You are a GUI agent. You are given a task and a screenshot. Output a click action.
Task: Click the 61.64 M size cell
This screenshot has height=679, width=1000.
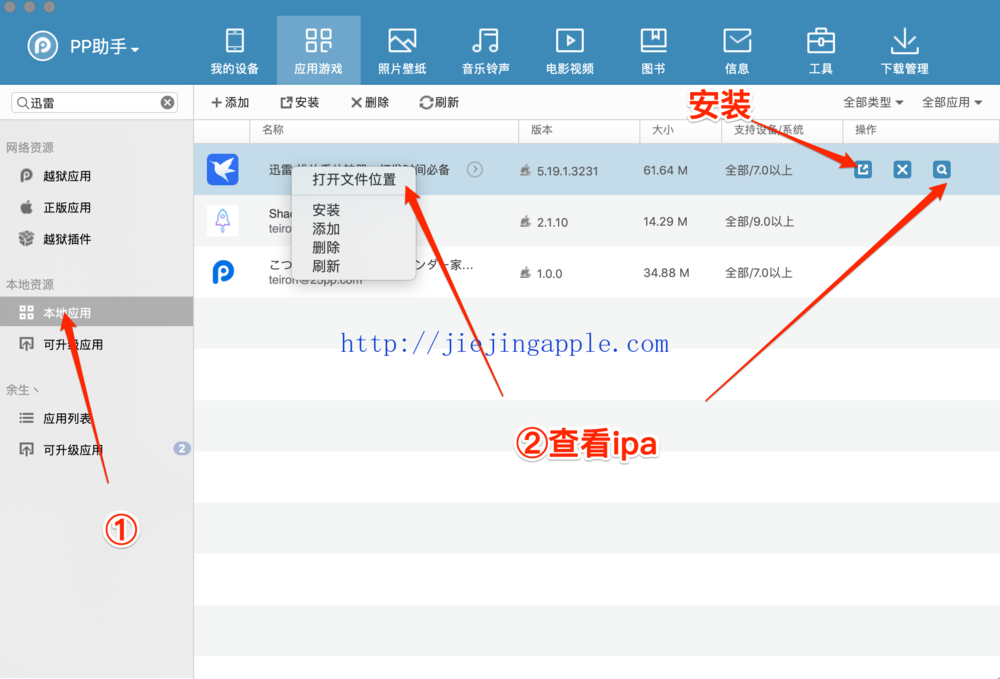tap(665, 170)
